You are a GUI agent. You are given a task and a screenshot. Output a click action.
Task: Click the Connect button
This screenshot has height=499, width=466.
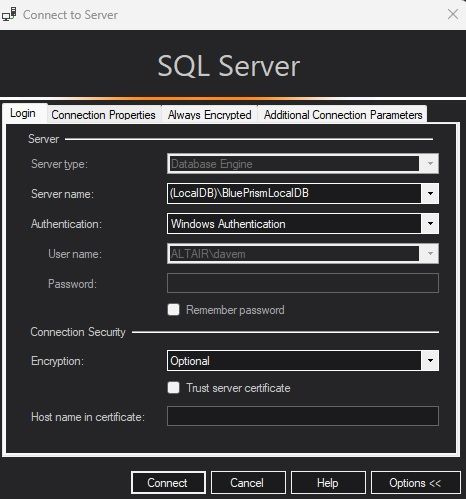[168, 483]
